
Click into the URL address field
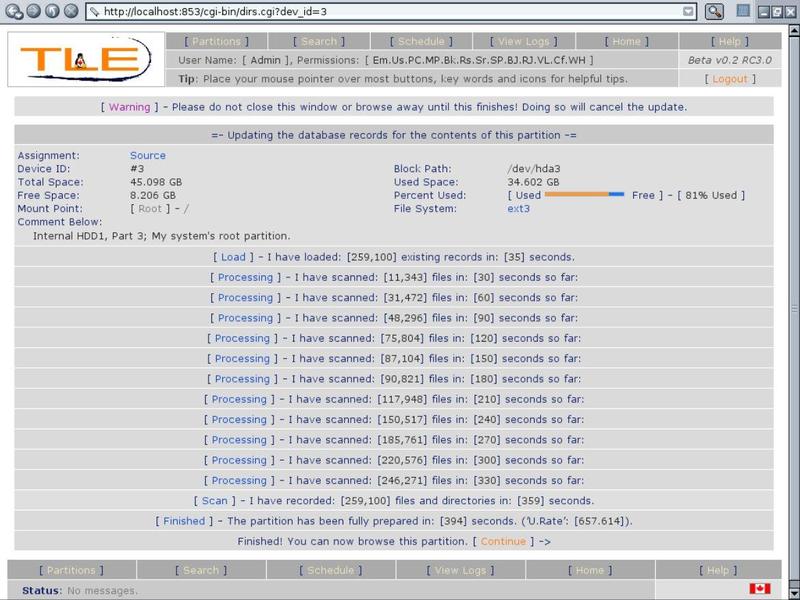380,12
